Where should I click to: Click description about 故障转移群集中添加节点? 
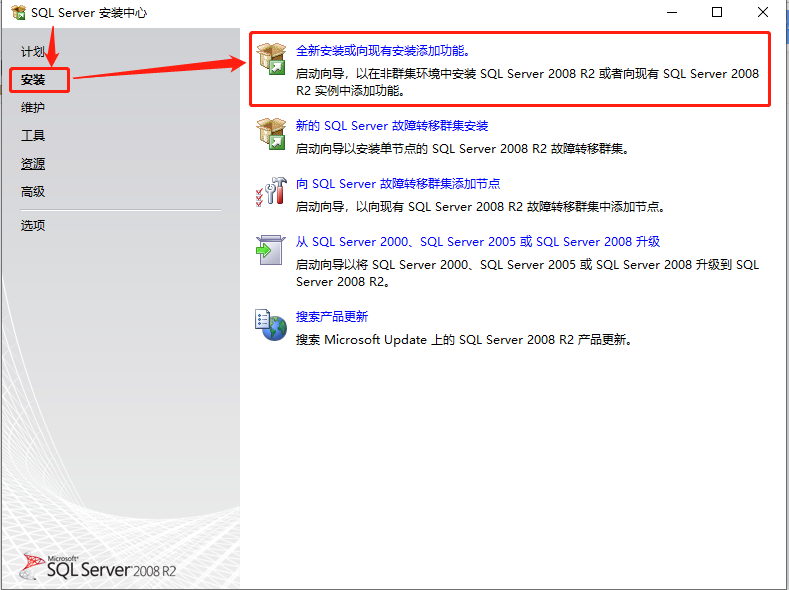click(481, 207)
